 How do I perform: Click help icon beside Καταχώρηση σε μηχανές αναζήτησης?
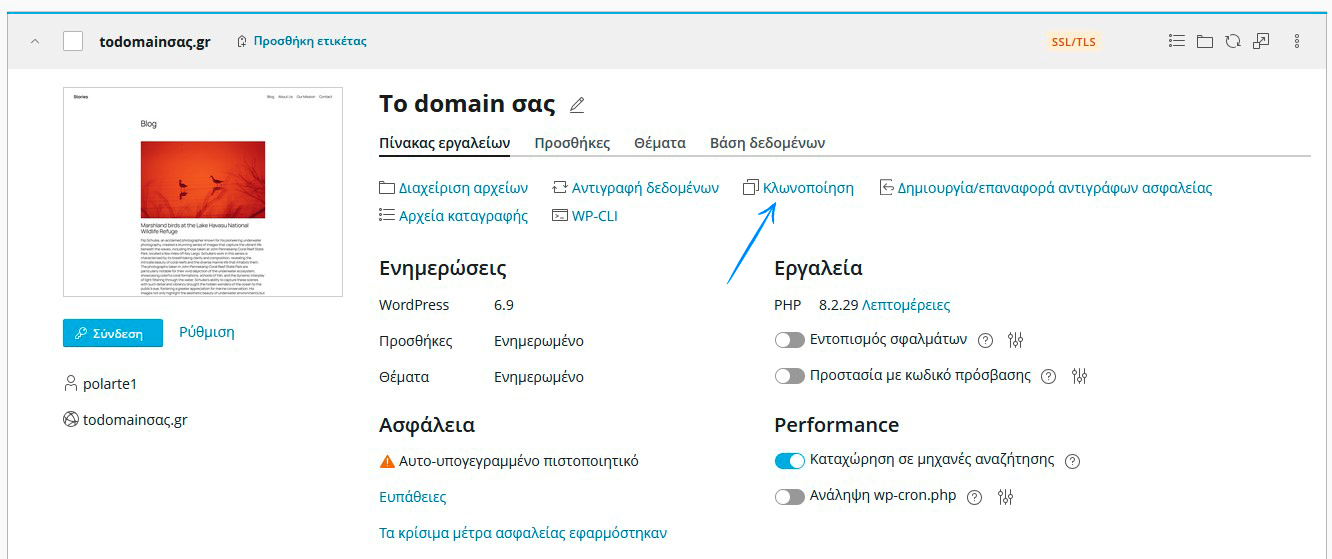[1073, 461]
